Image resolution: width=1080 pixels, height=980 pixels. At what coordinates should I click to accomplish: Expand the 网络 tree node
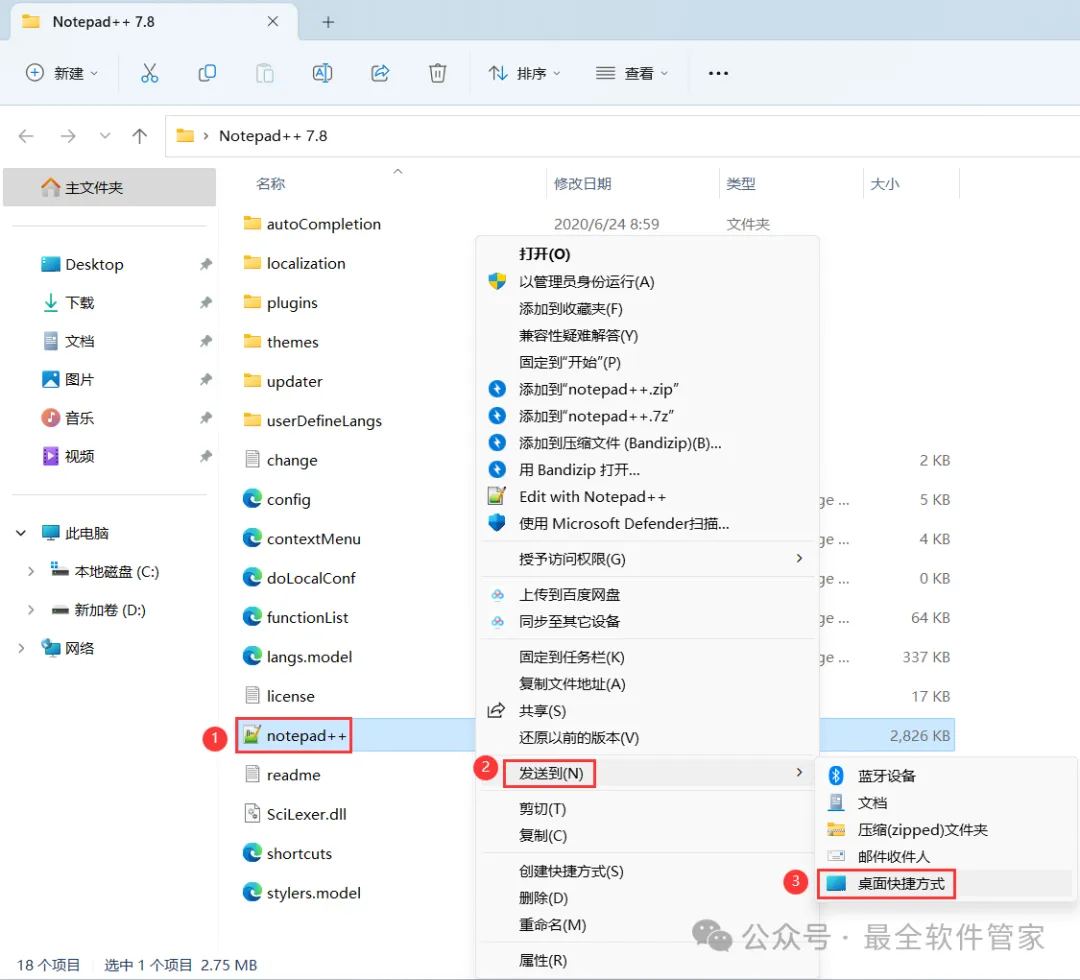(21, 648)
